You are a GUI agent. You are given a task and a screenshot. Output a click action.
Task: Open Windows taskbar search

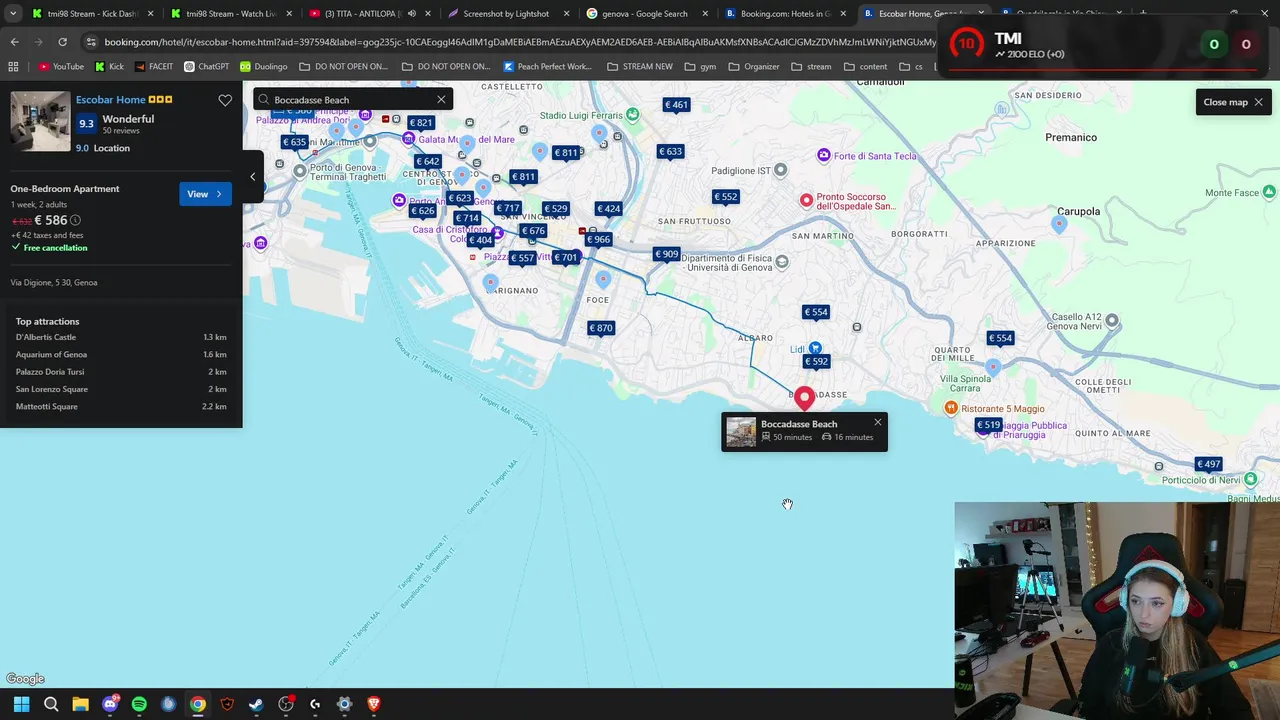[51, 704]
